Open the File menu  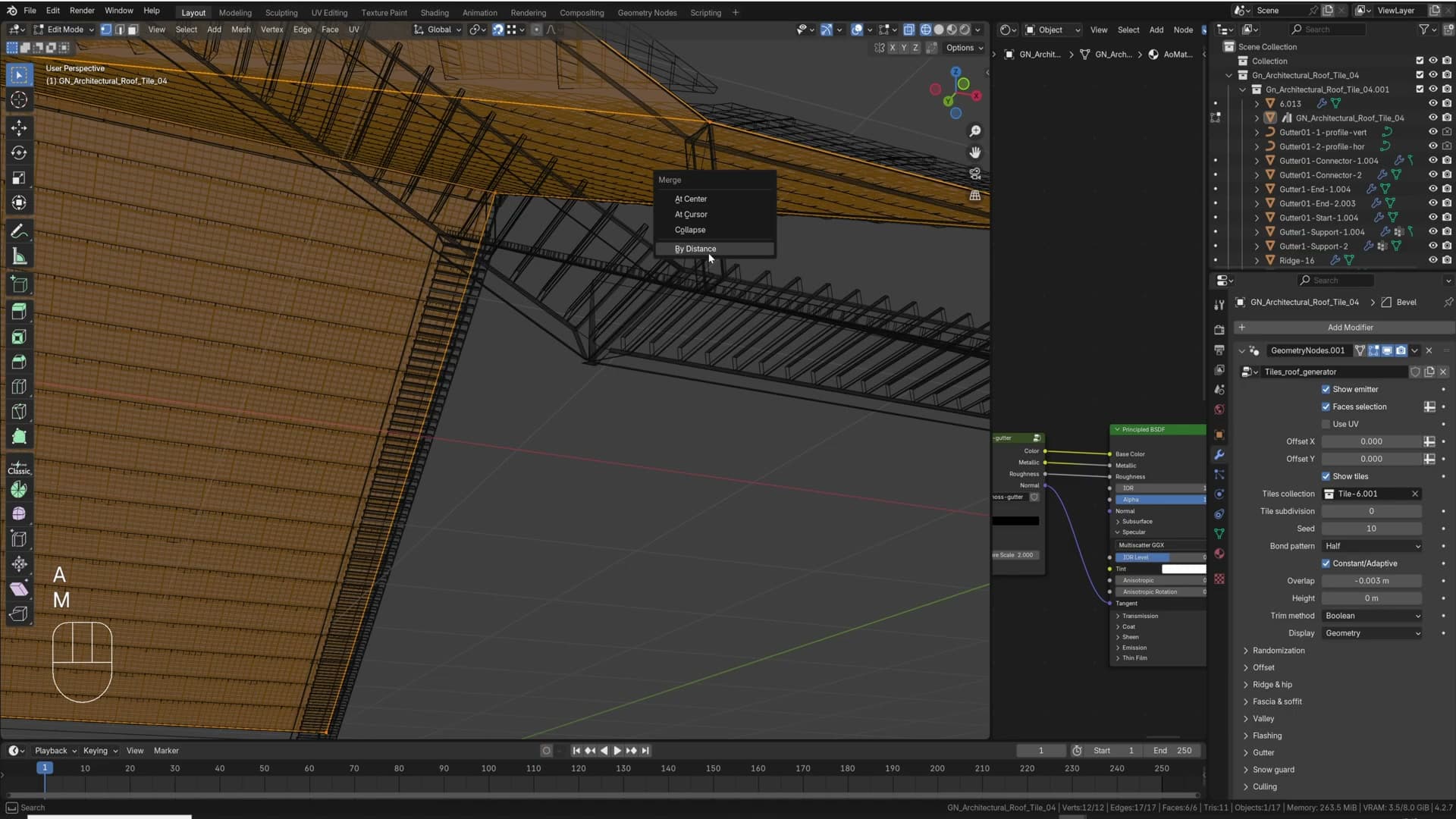pos(30,11)
